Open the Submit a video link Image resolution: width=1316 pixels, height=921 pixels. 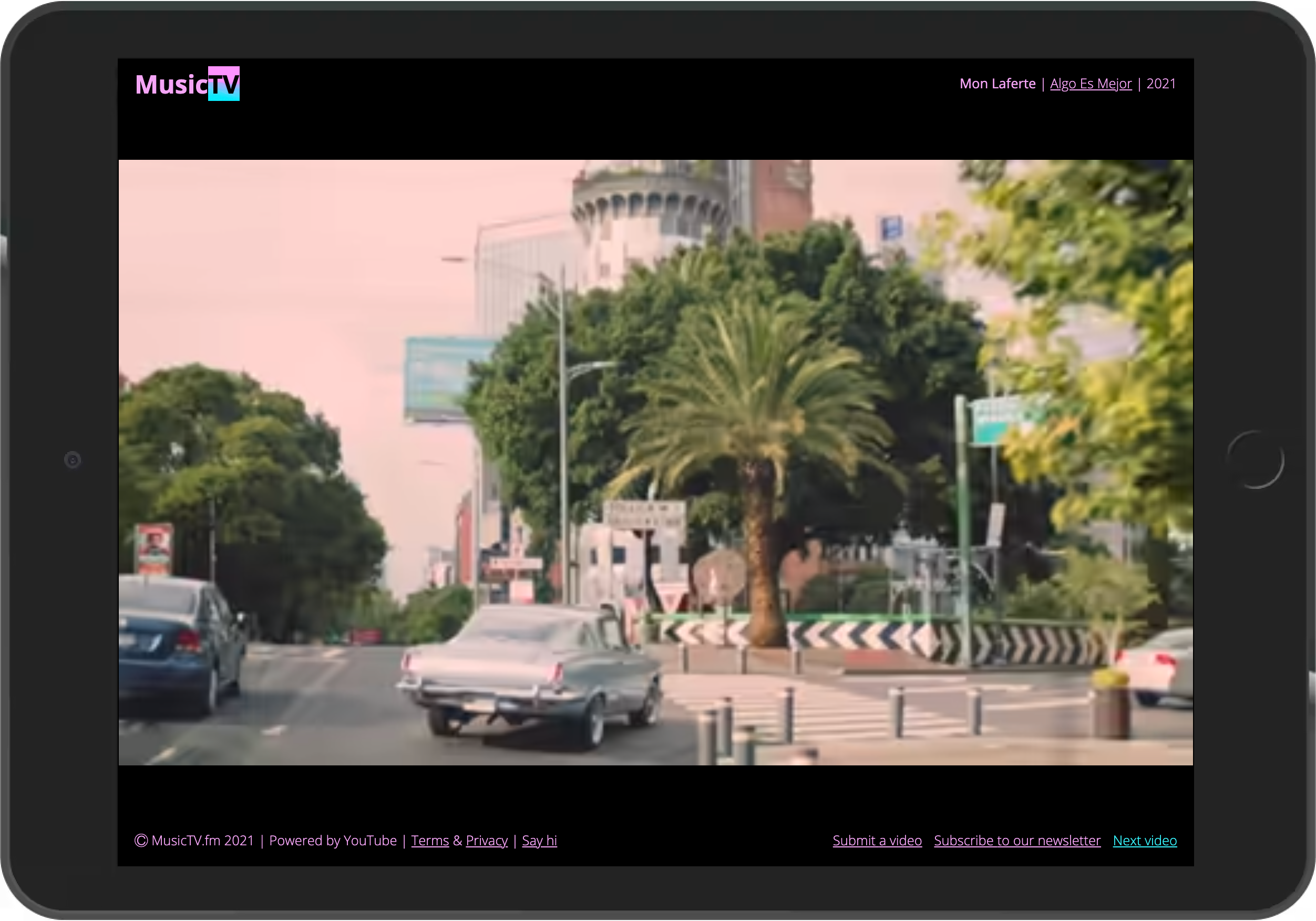[877, 840]
